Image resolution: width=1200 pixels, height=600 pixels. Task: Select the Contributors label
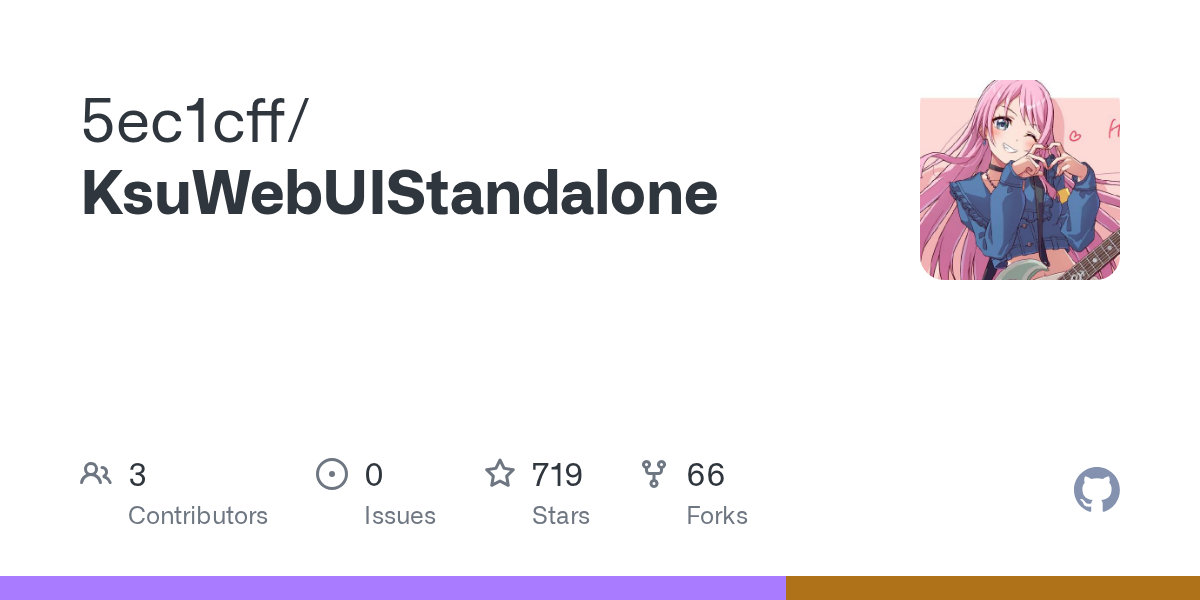tap(198, 516)
